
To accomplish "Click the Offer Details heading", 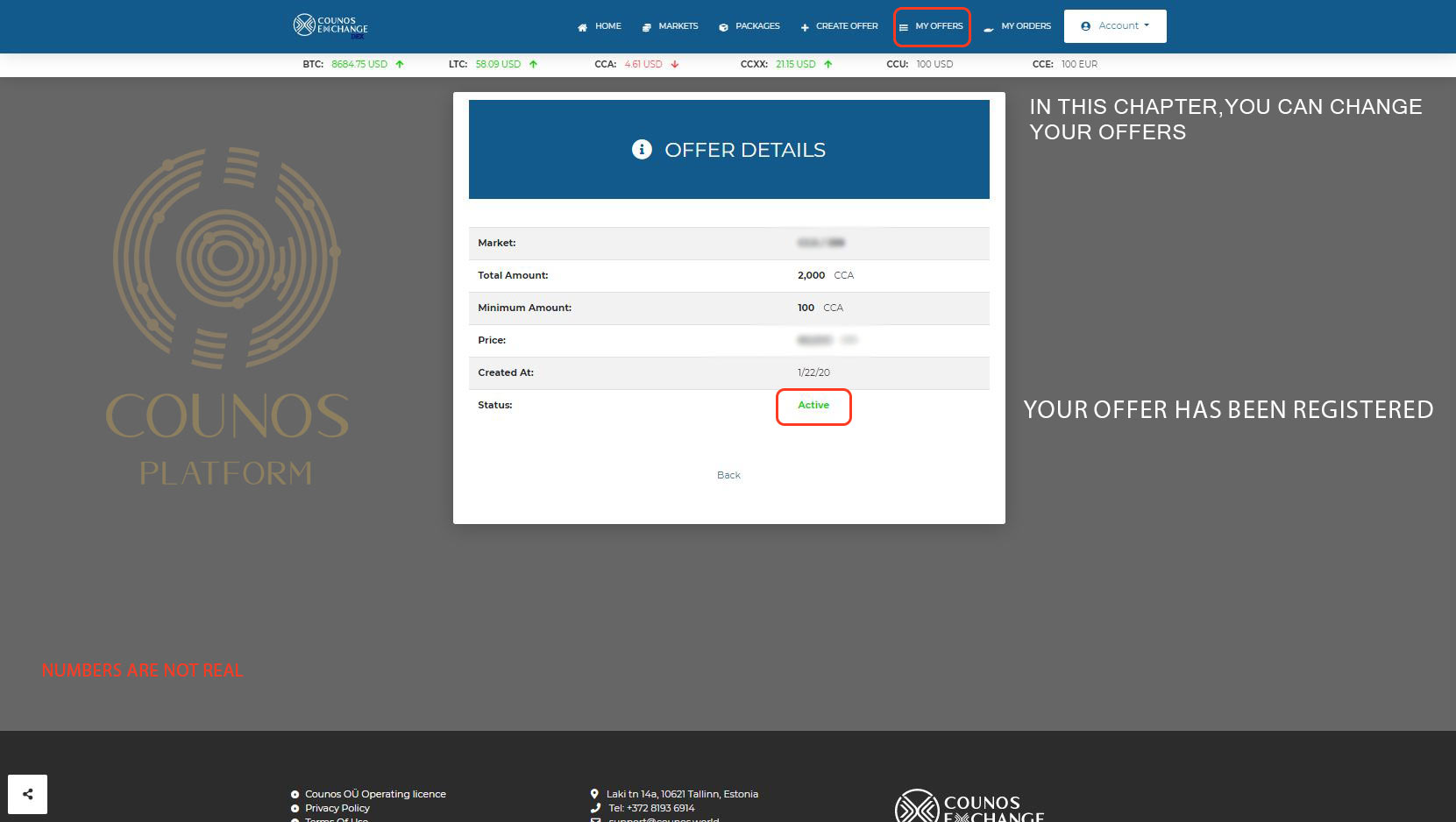I will [744, 150].
